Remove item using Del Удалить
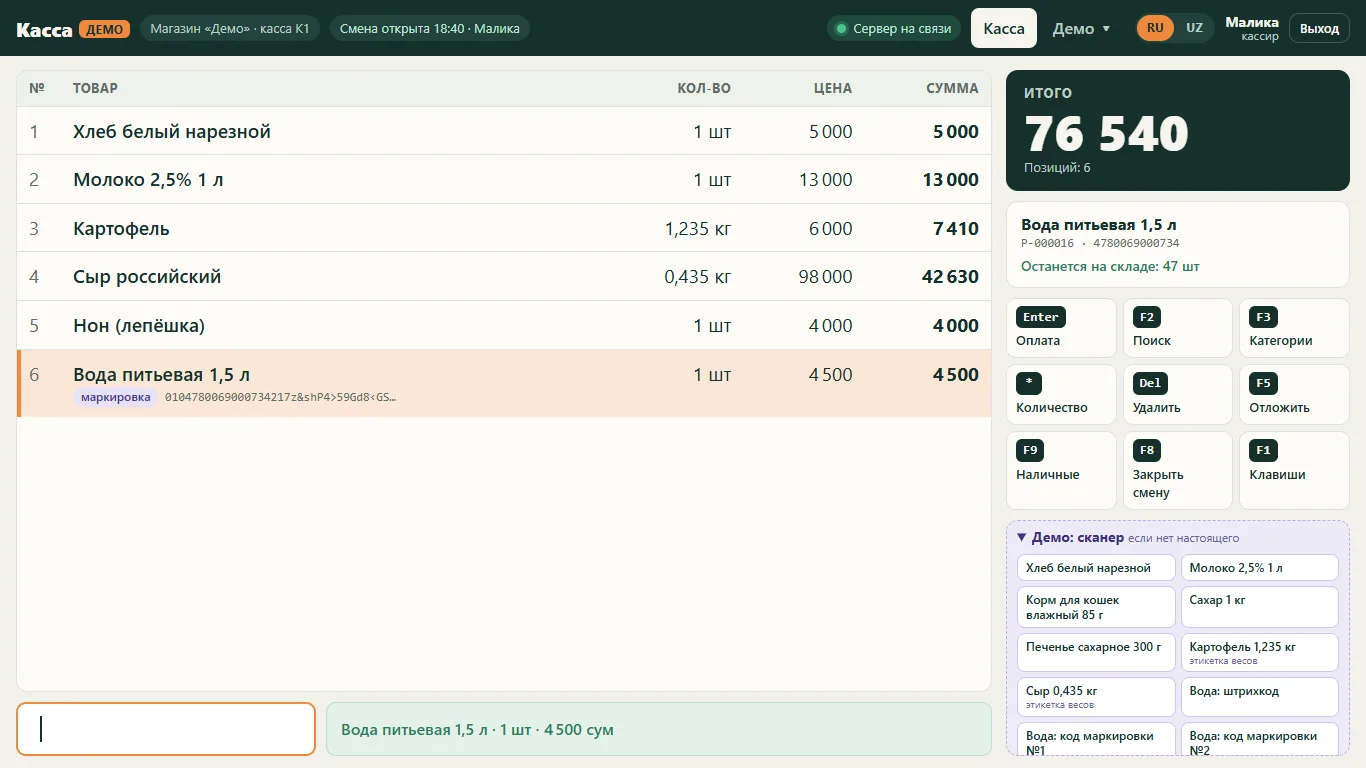The height and width of the screenshot is (768, 1366). 1178,395
